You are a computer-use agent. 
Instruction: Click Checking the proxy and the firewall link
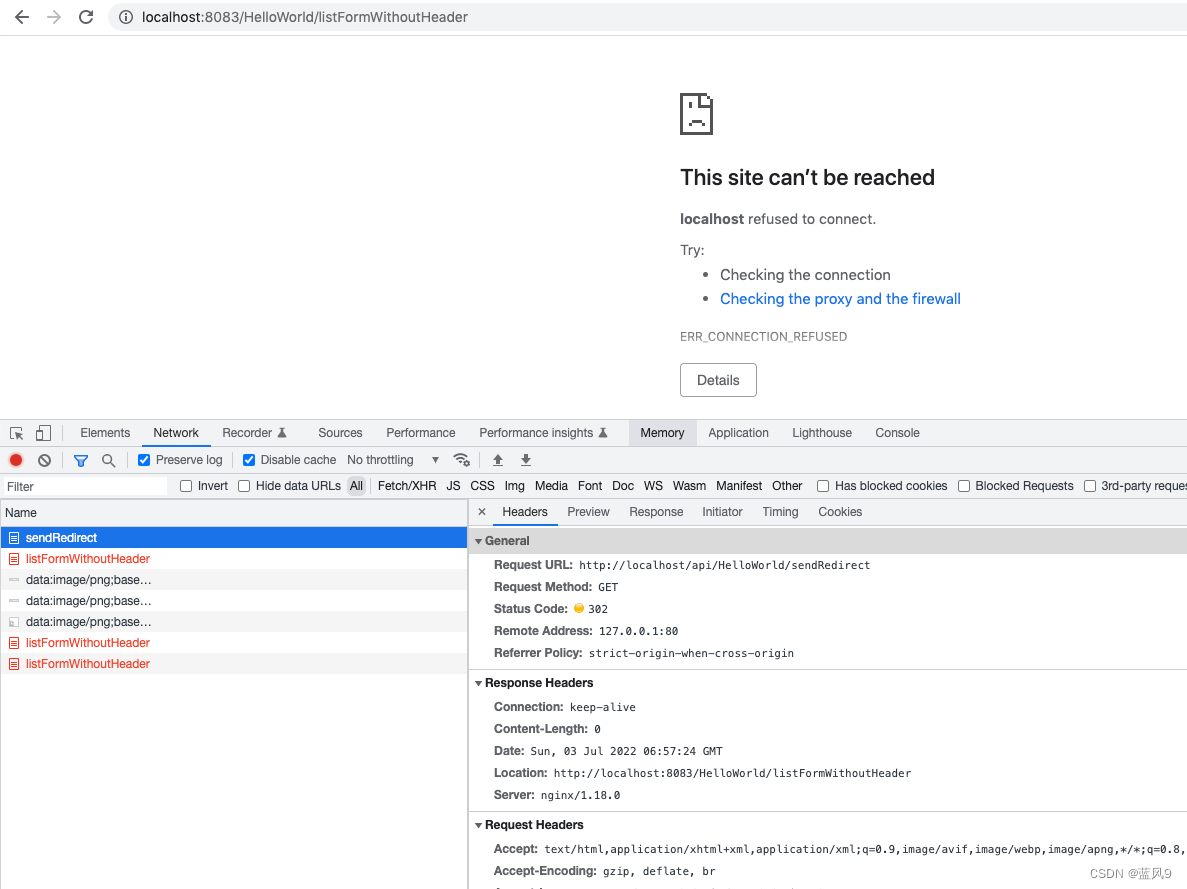coord(840,298)
